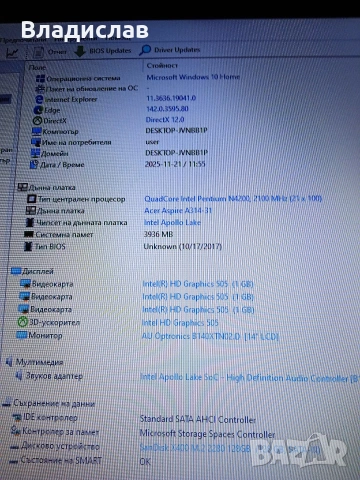
Task: Click the graph chart toolbar icon
Action: (13, 53)
